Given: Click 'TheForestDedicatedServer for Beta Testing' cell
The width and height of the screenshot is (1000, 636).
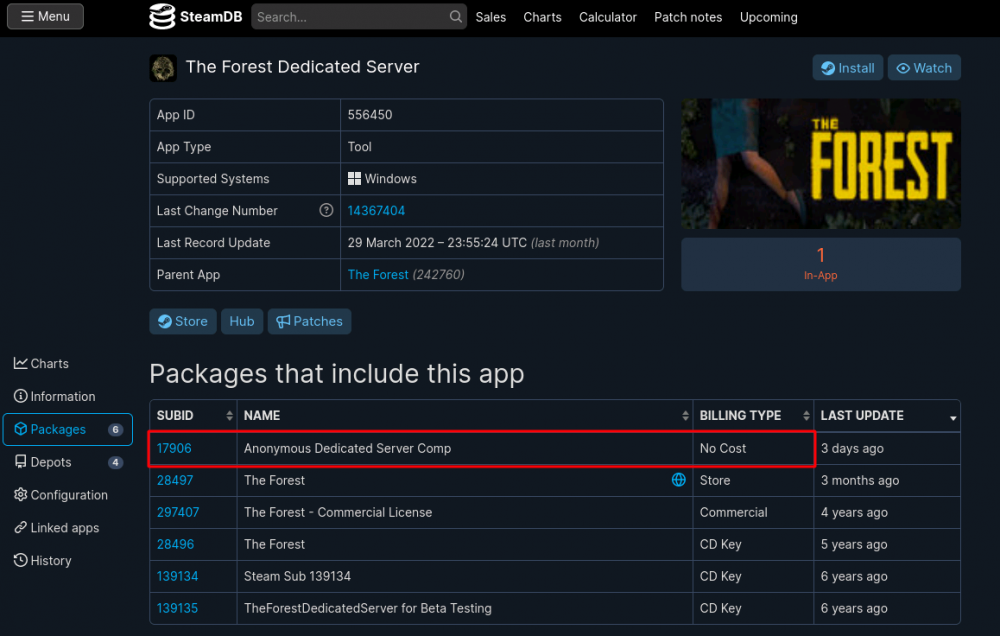Looking at the screenshot, I should [465, 608].
